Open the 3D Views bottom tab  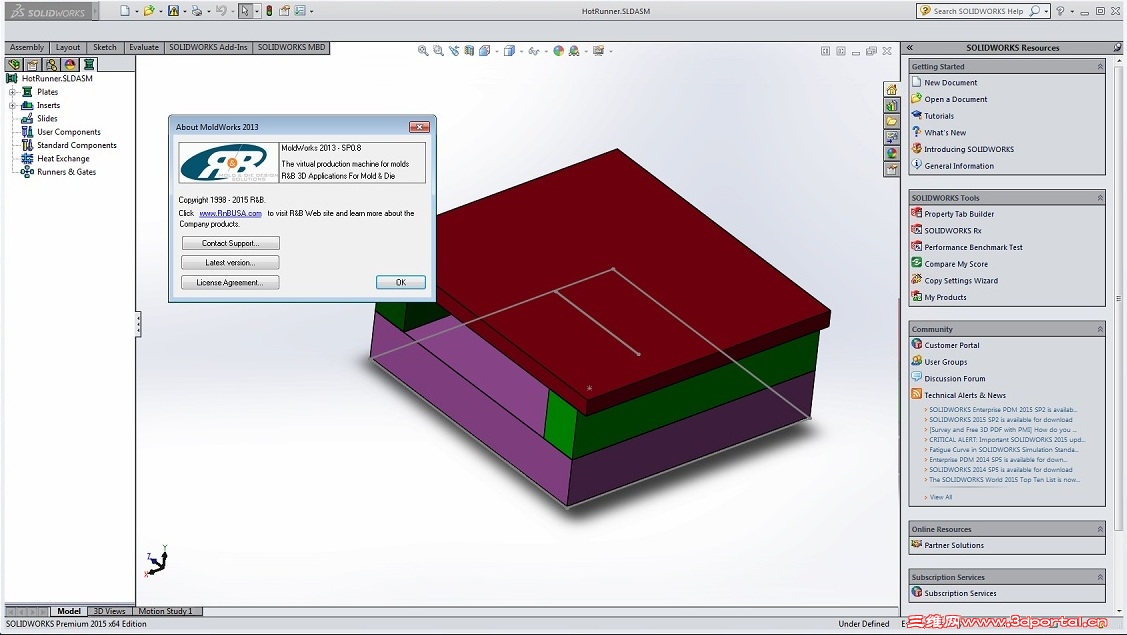(x=109, y=611)
